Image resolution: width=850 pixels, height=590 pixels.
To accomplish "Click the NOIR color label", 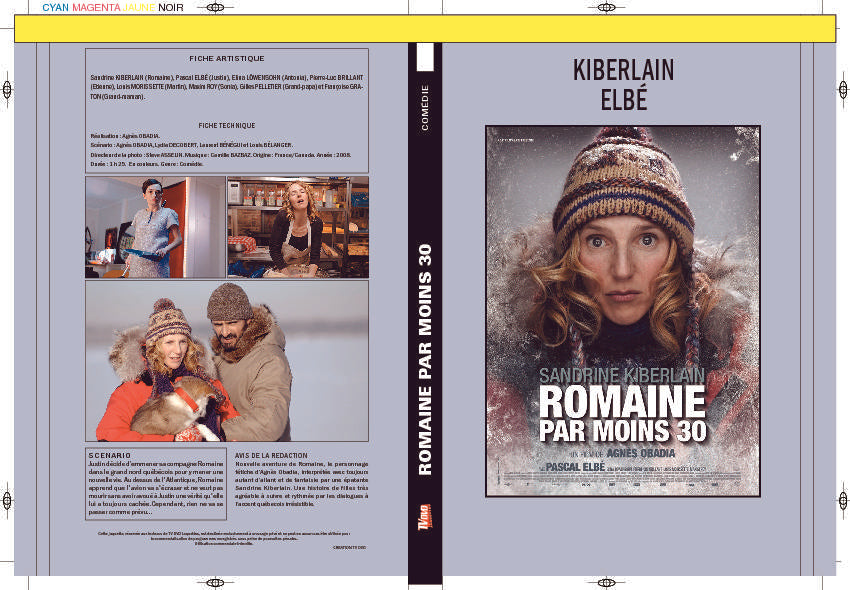I will [x=171, y=8].
